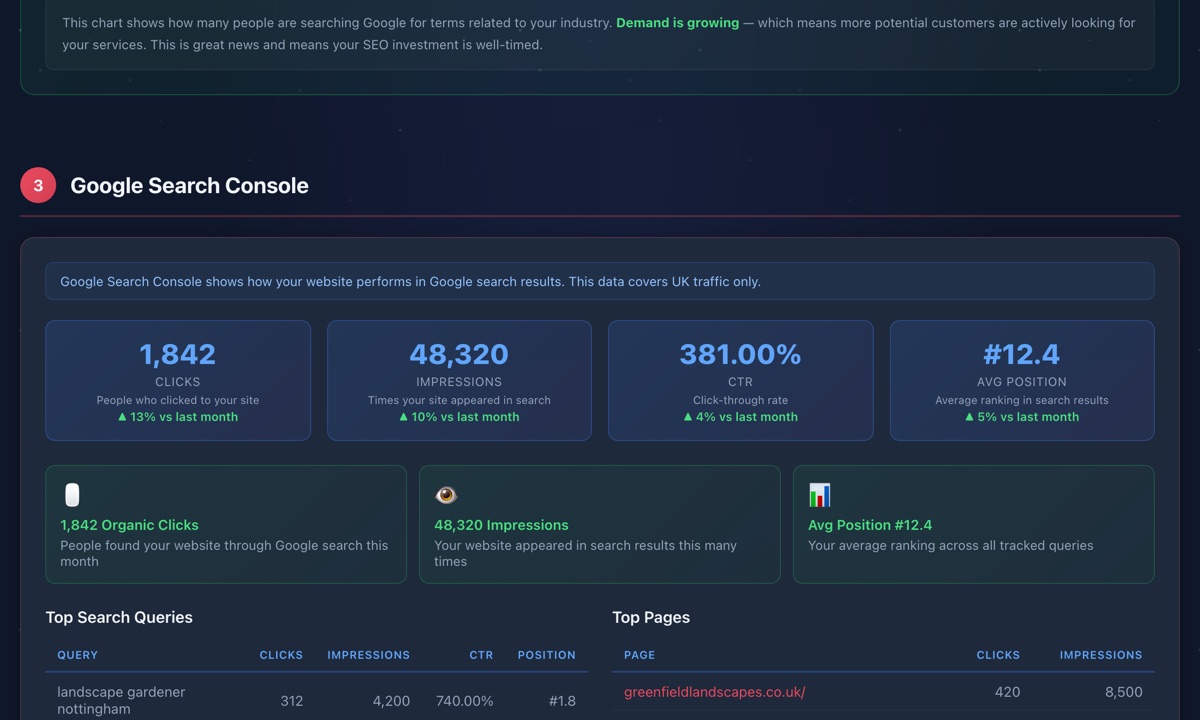
Task: Click the IMPRESSIONS header in Top Pages table
Action: point(1101,655)
